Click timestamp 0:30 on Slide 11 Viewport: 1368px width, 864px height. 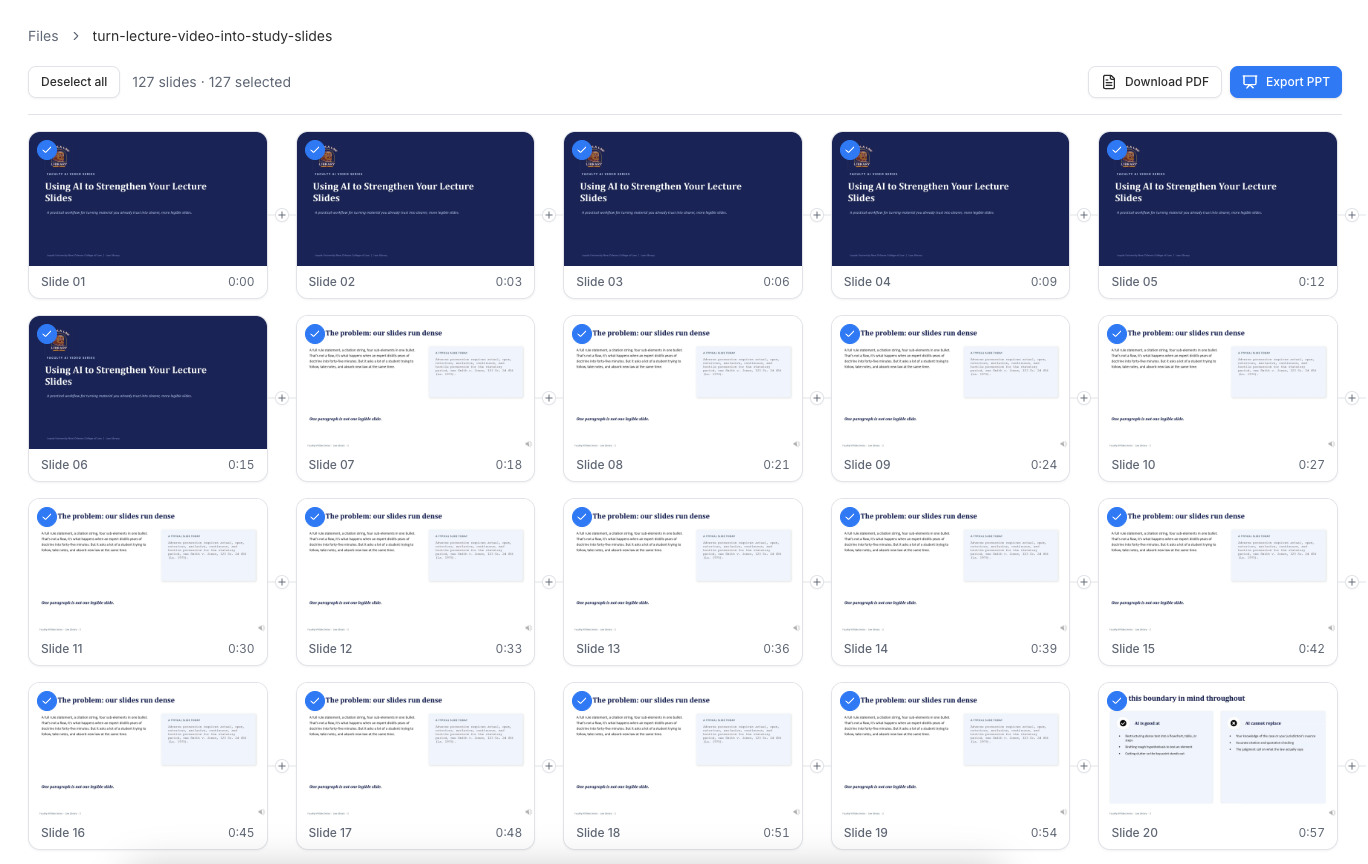coord(241,649)
